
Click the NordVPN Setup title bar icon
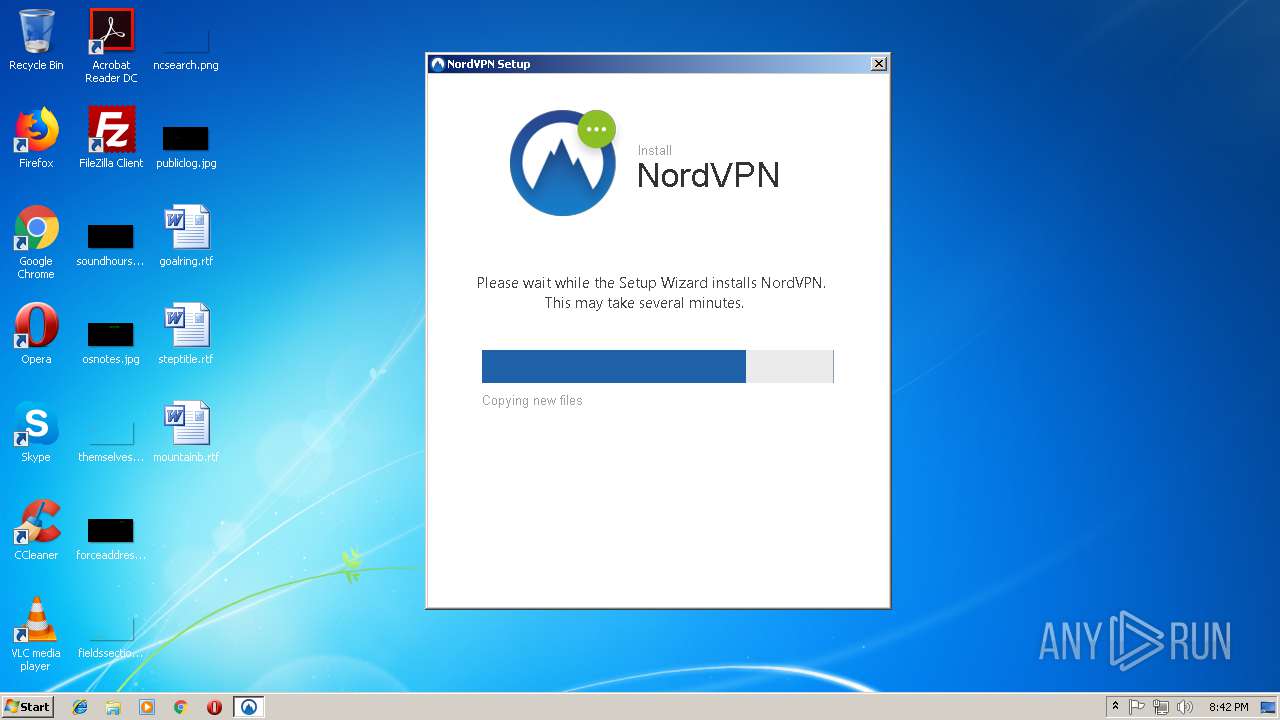coord(437,64)
